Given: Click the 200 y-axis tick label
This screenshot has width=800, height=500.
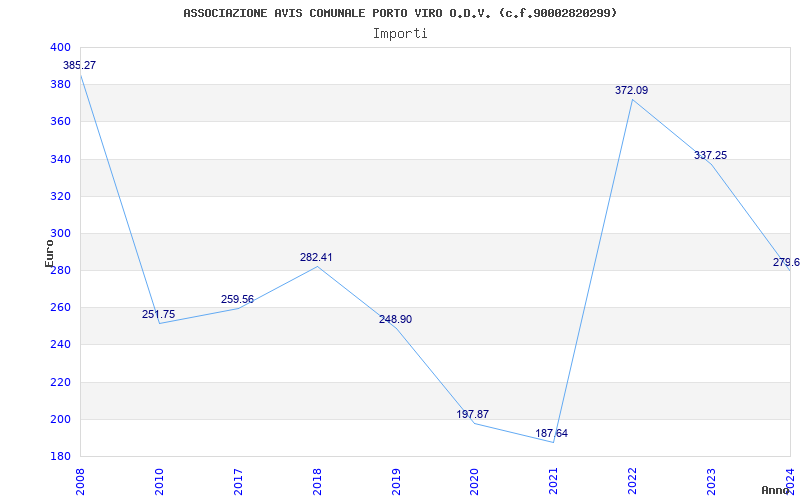Looking at the screenshot, I should pos(60,419).
